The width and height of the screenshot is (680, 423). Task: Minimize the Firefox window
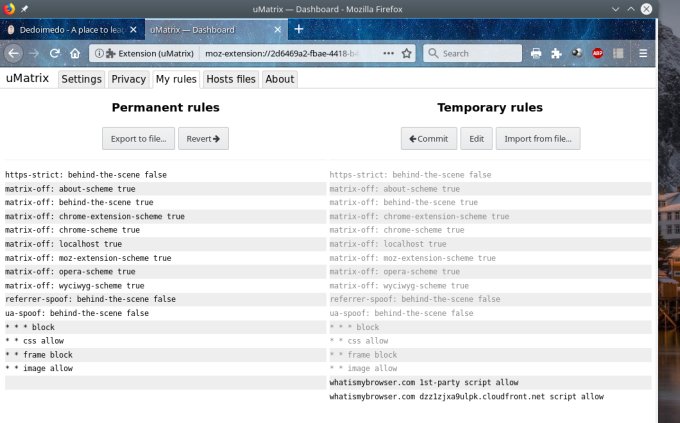click(x=615, y=9)
